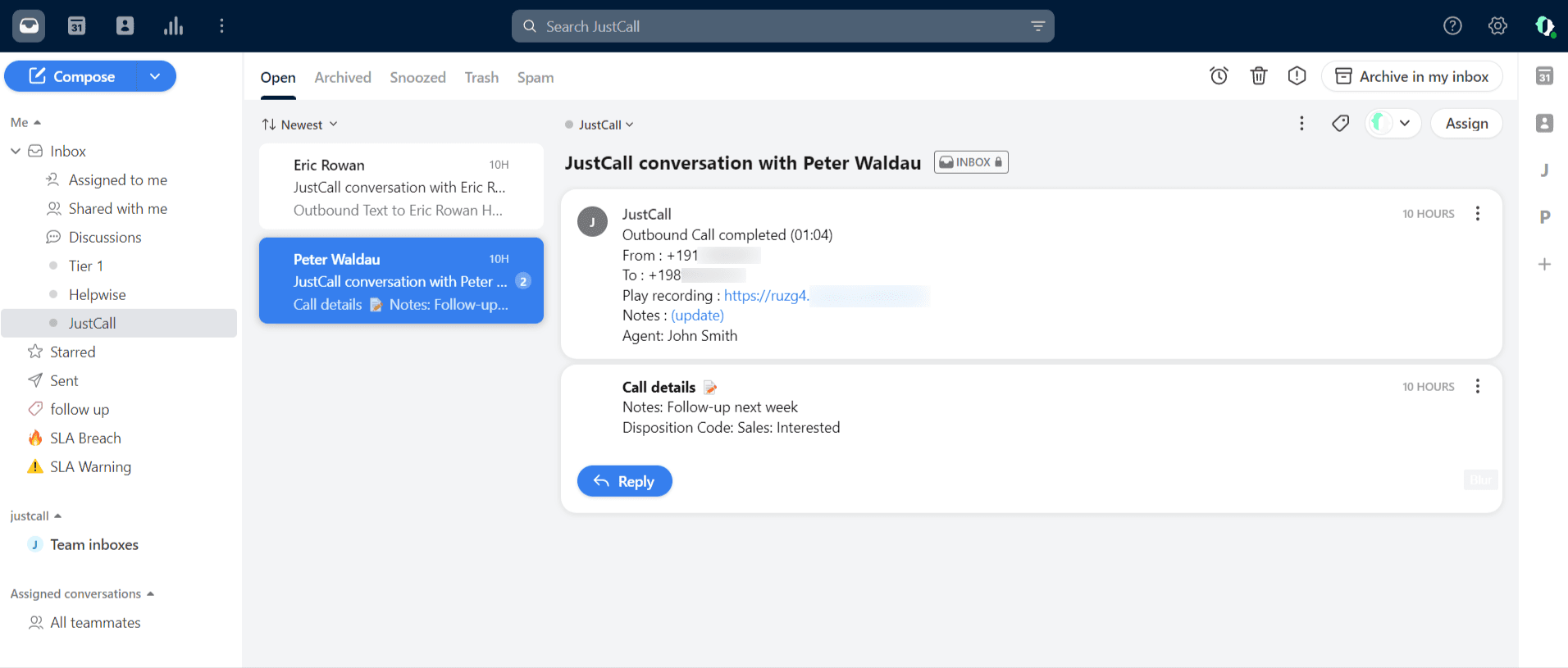
Task: Open the inbox icon in top navigation
Action: point(29,26)
